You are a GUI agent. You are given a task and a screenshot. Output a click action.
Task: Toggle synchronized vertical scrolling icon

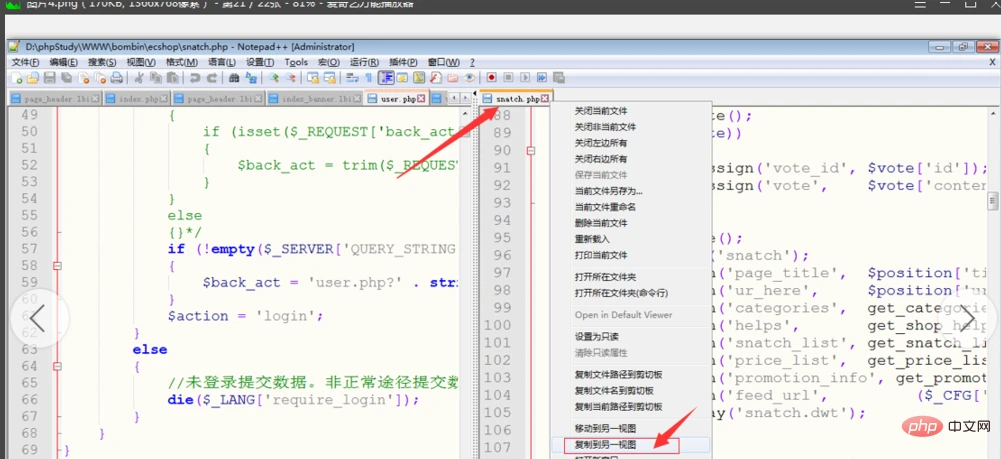click(x=313, y=78)
